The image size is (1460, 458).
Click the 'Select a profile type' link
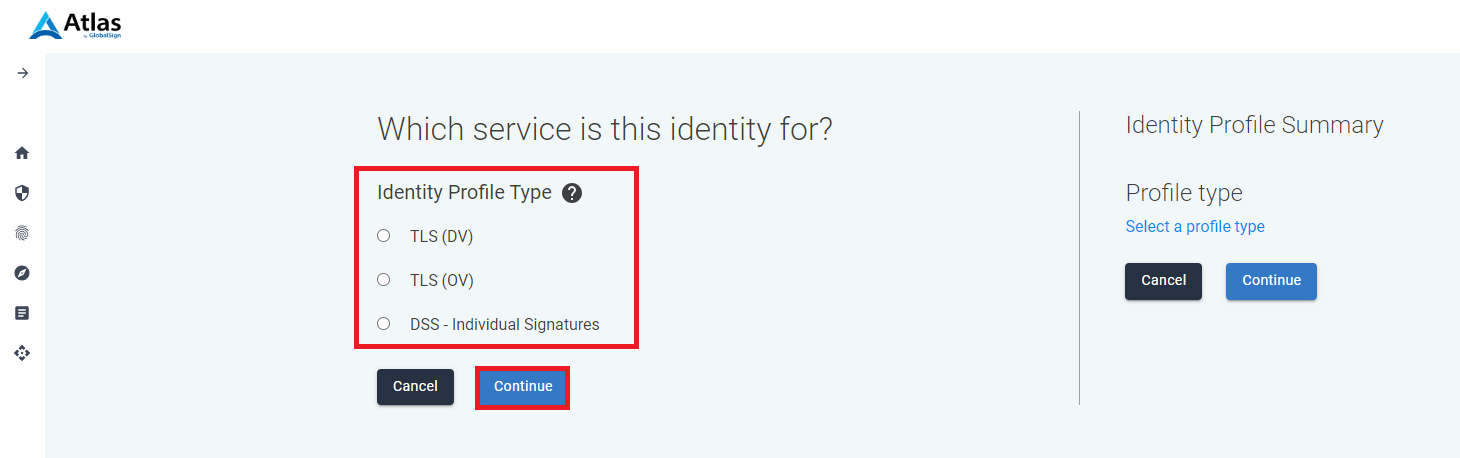pyautogui.click(x=1195, y=227)
